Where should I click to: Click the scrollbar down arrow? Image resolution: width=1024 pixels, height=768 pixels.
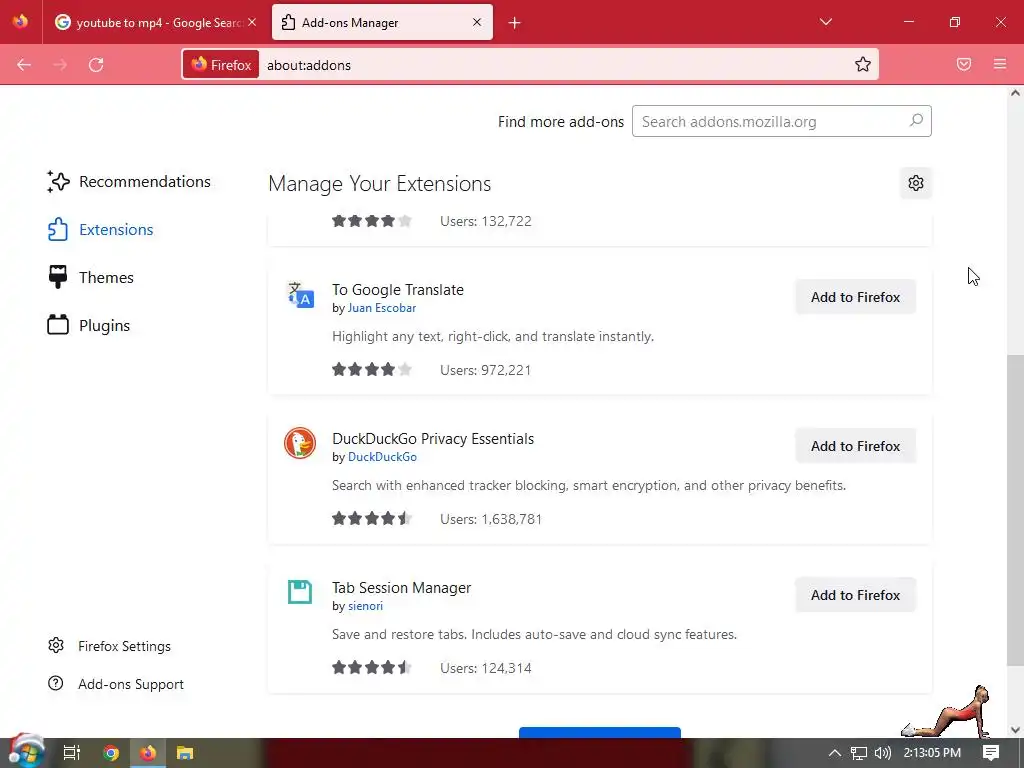click(x=1015, y=729)
